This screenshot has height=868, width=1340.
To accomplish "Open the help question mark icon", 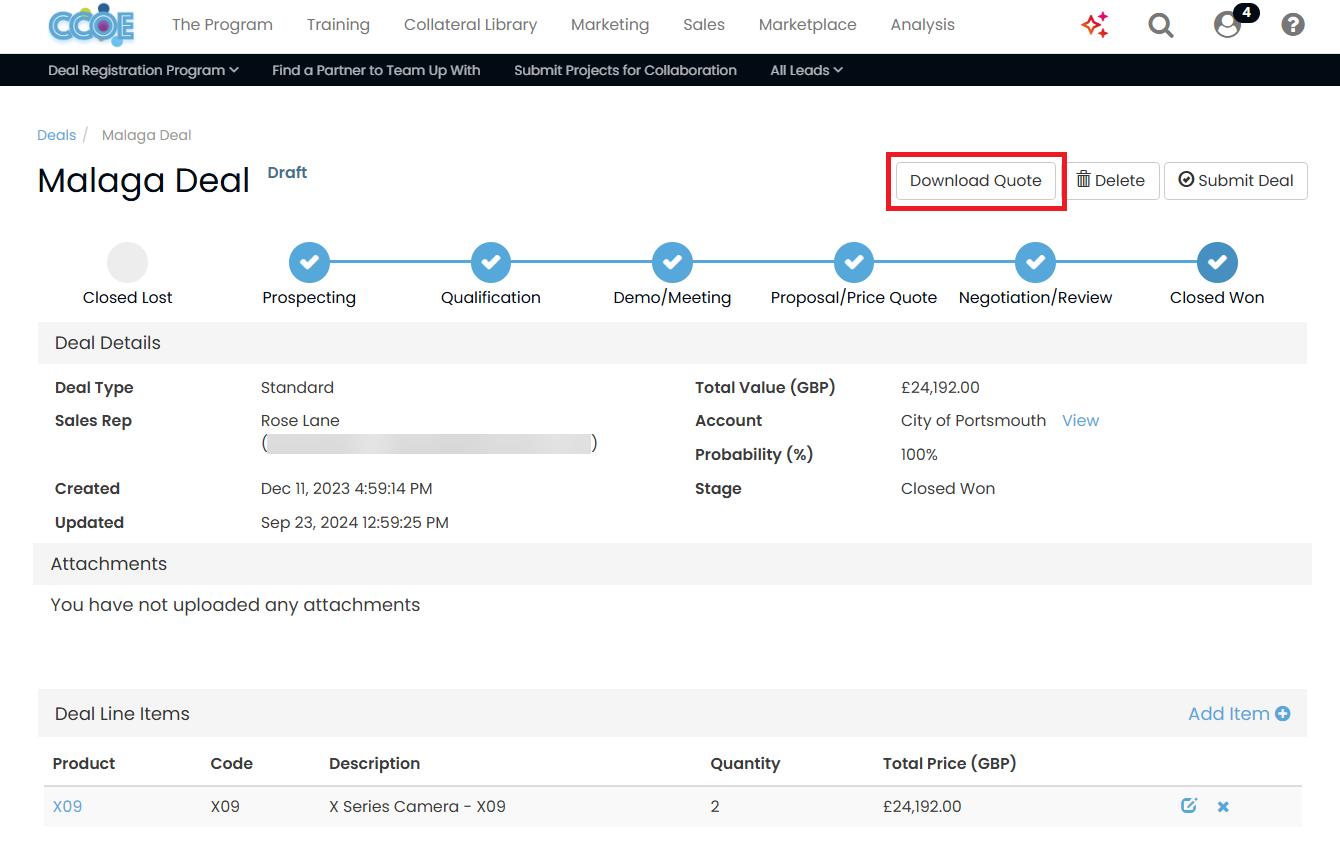I will point(1293,25).
